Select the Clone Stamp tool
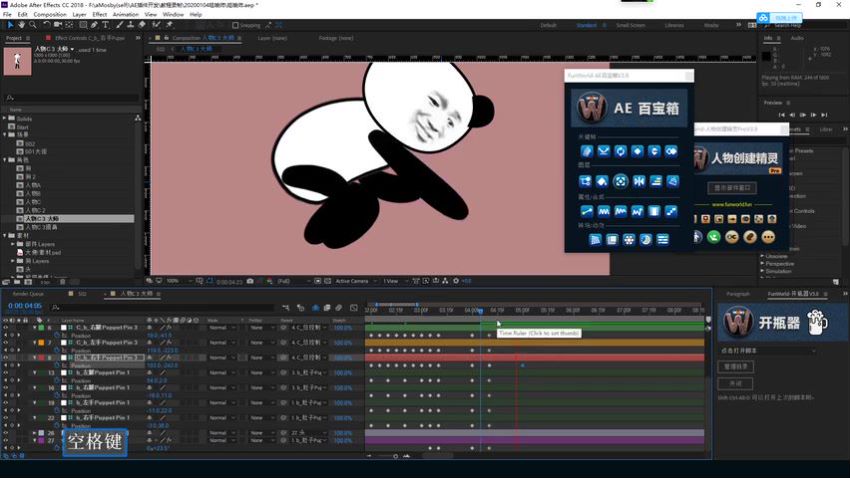850x478 pixels. click(131, 25)
